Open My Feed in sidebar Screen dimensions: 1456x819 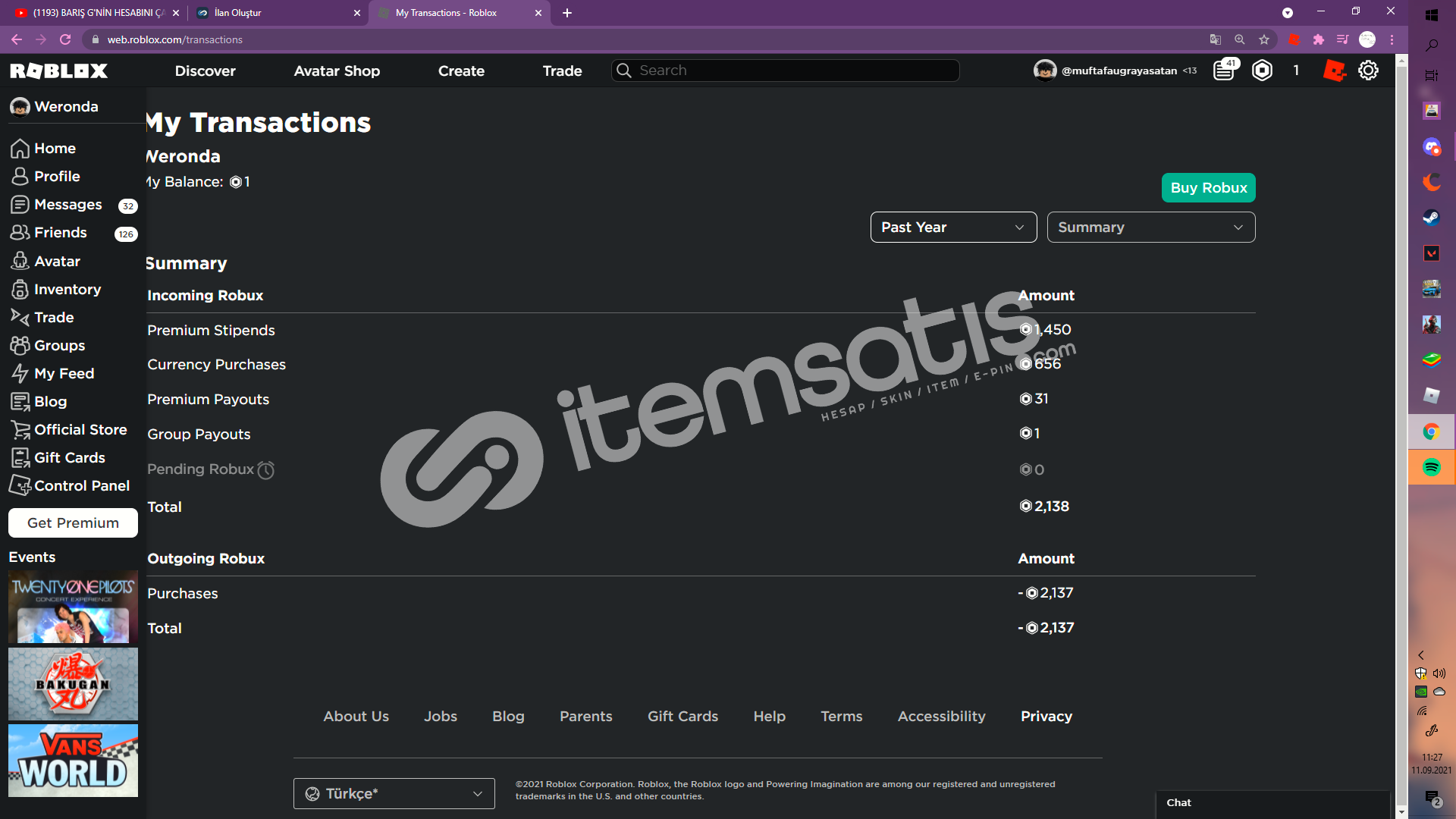[52, 373]
